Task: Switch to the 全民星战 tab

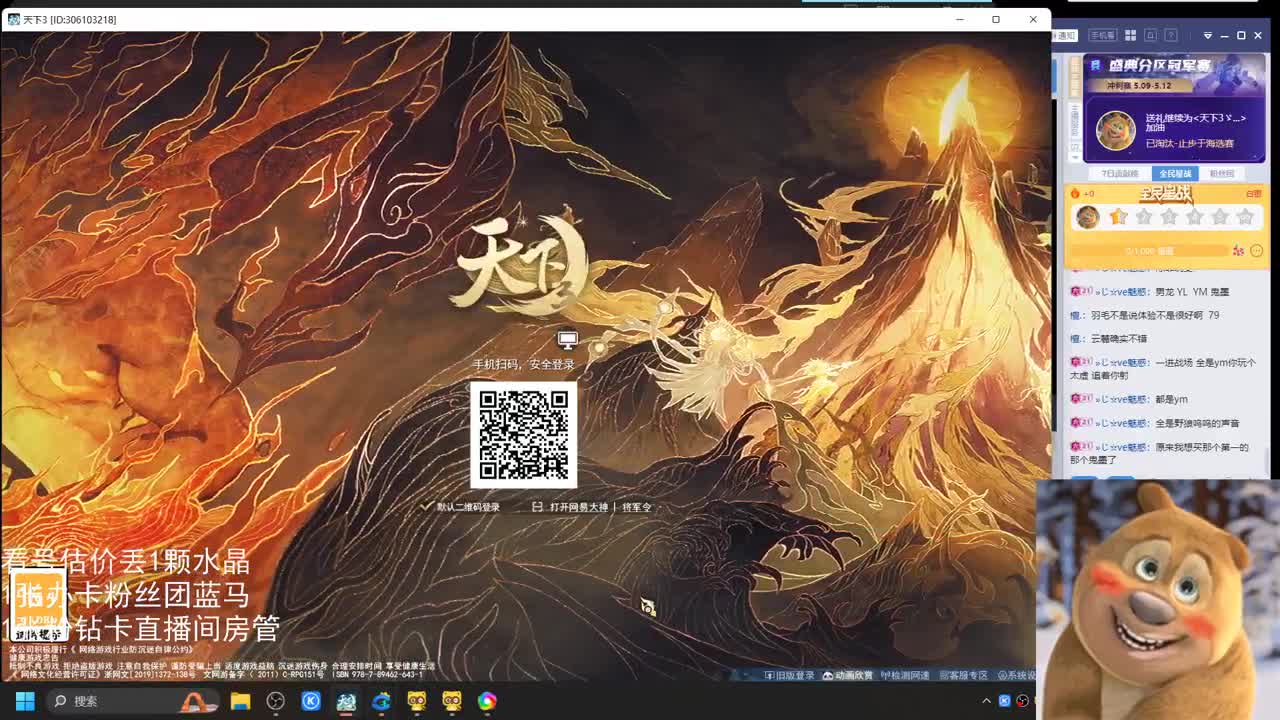Action: 1176,172
